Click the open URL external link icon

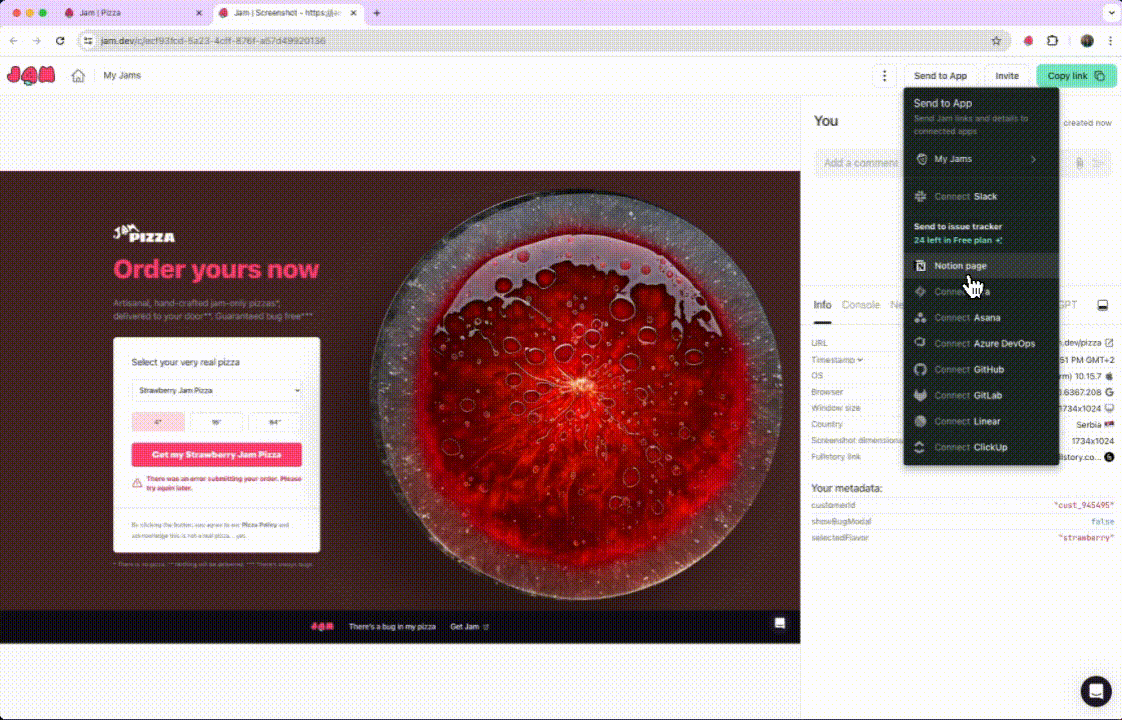pos(1109,343)
